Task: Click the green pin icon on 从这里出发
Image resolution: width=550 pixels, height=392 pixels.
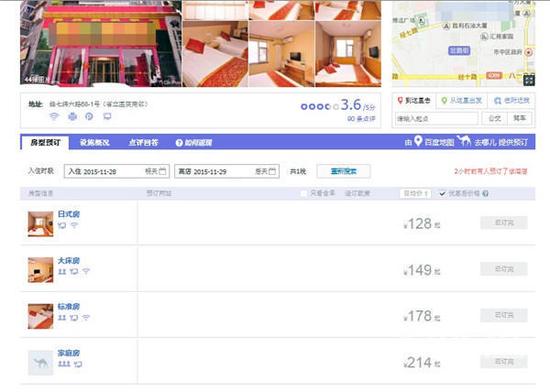Action: pos(444,101)
